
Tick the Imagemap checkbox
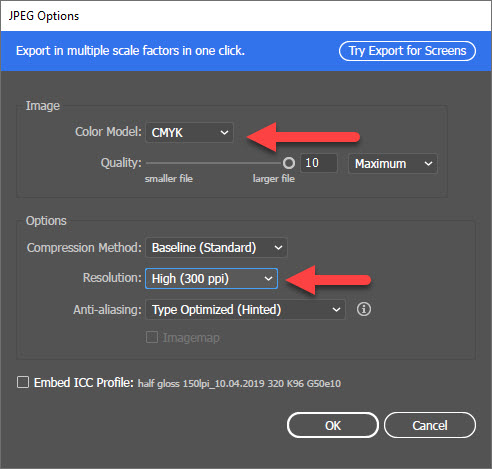point(152,337)
